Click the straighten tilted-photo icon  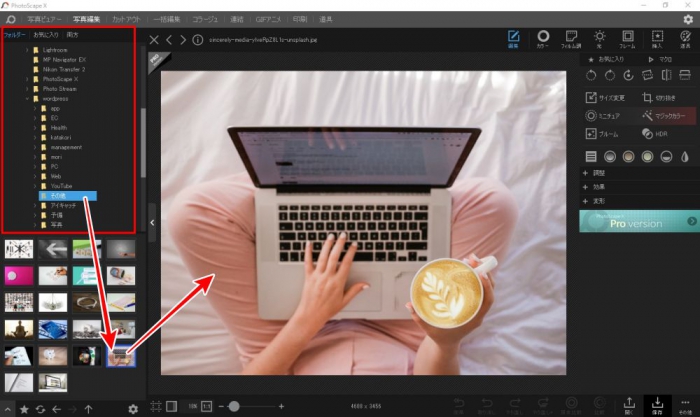tap(647, 75)
